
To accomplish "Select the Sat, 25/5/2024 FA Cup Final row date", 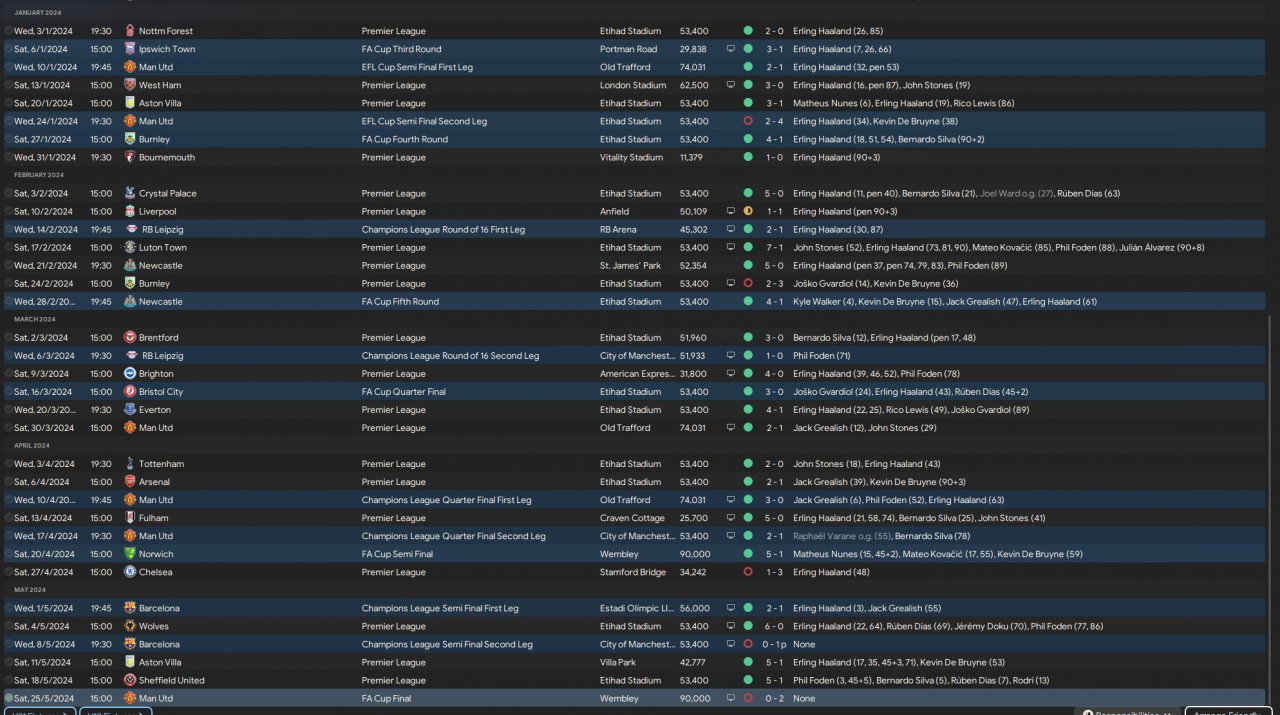I will 44,698.
